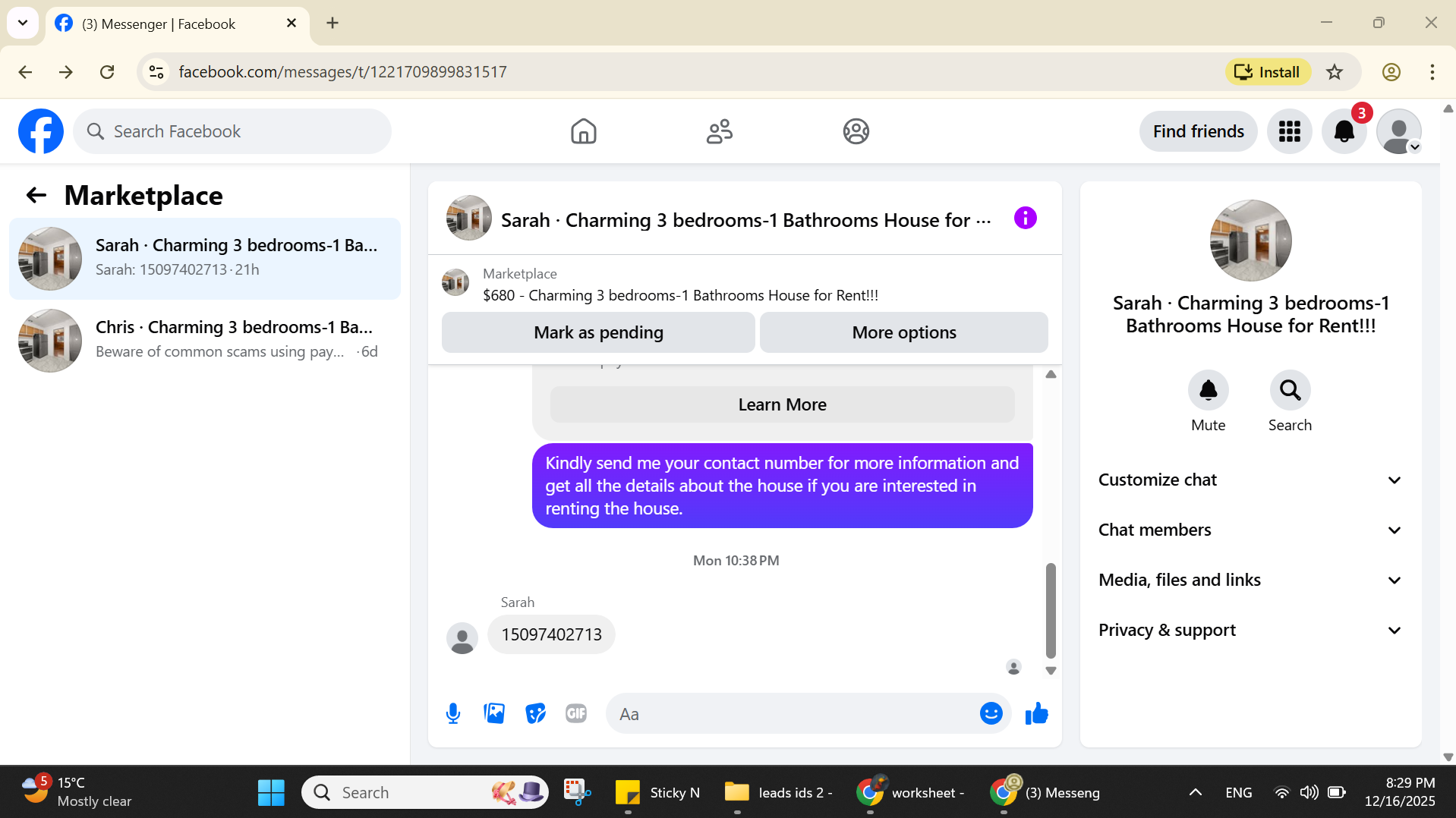
Task: Mute this conversation with the bell icon
Action: [1208, 390]
